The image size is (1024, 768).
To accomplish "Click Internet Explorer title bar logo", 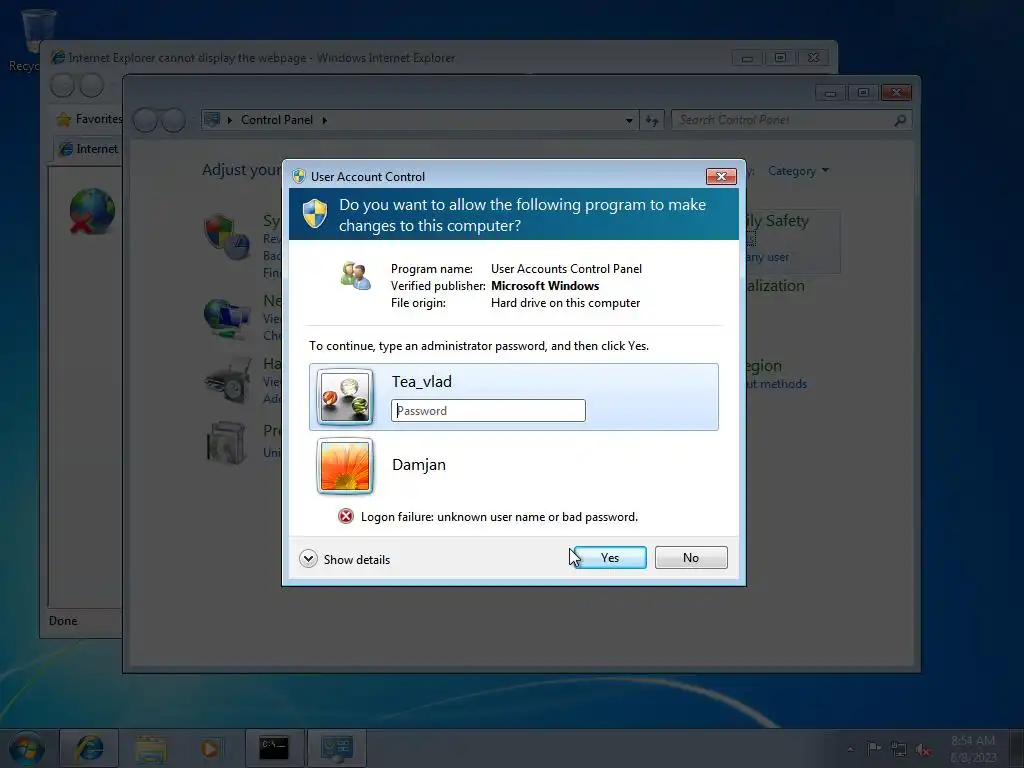I will tap(58, 57).
